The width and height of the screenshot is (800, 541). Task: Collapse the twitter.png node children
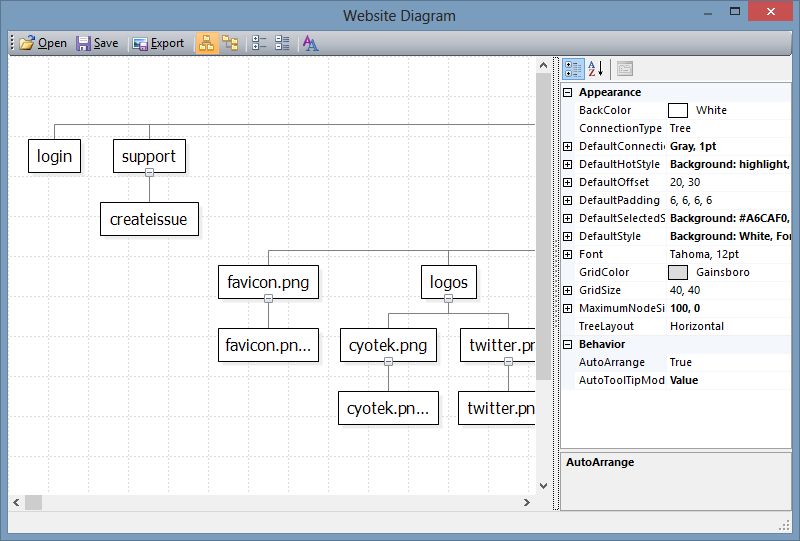(508, 361)
